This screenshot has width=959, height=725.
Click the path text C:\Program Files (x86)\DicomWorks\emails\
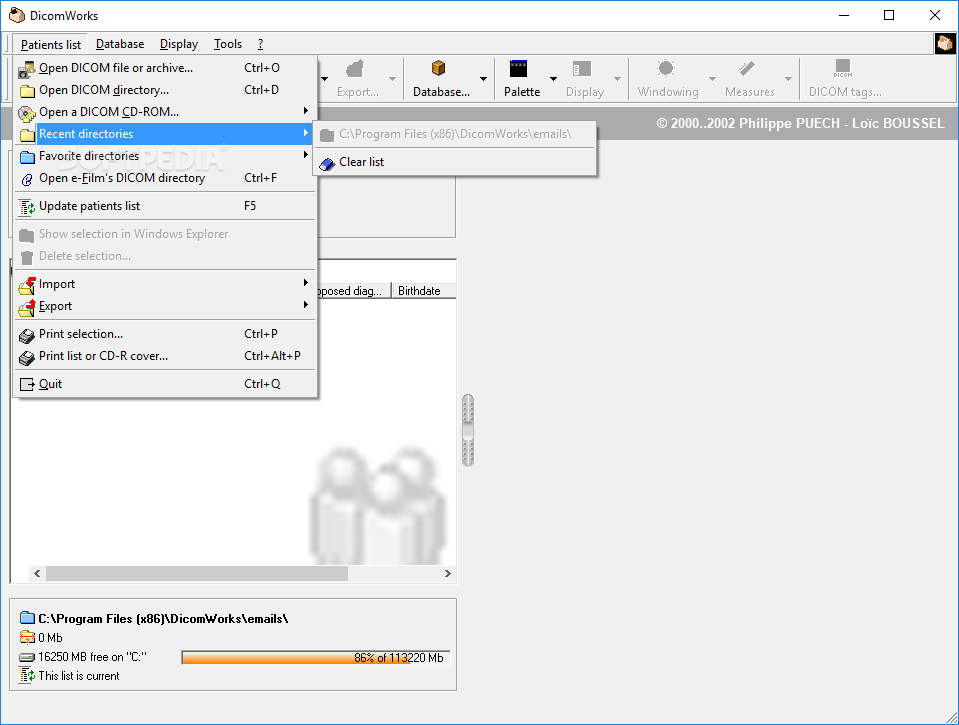(163, 619)
